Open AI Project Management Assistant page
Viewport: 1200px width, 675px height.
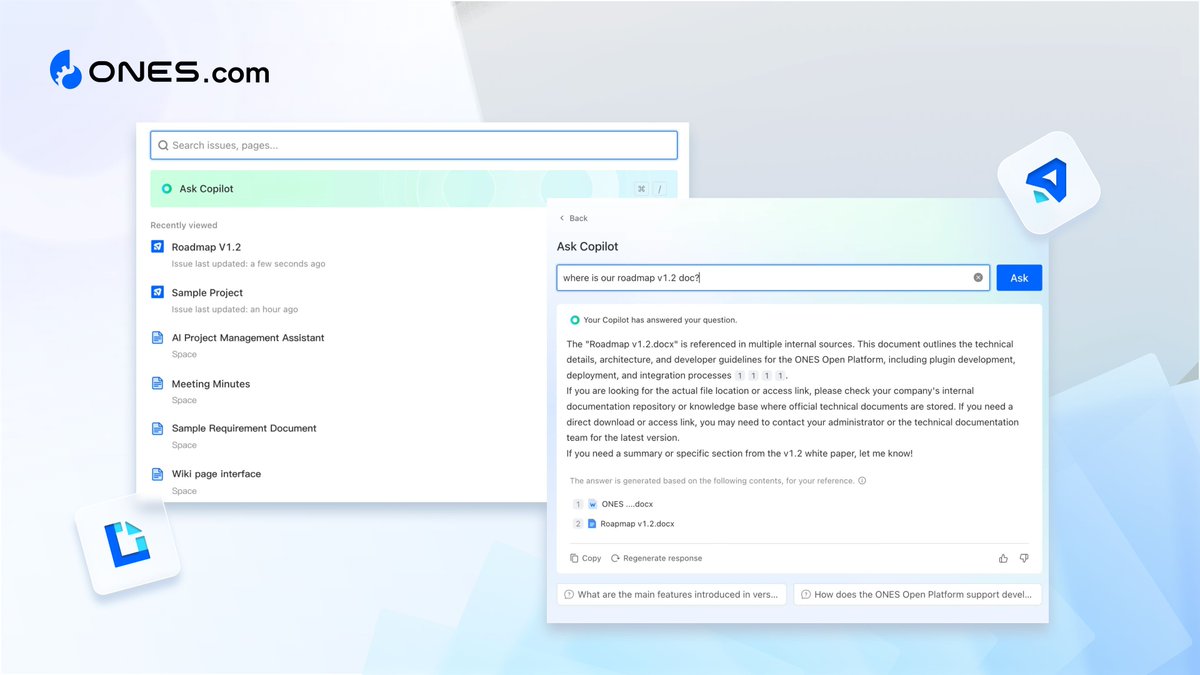click(x=248, y=338)
